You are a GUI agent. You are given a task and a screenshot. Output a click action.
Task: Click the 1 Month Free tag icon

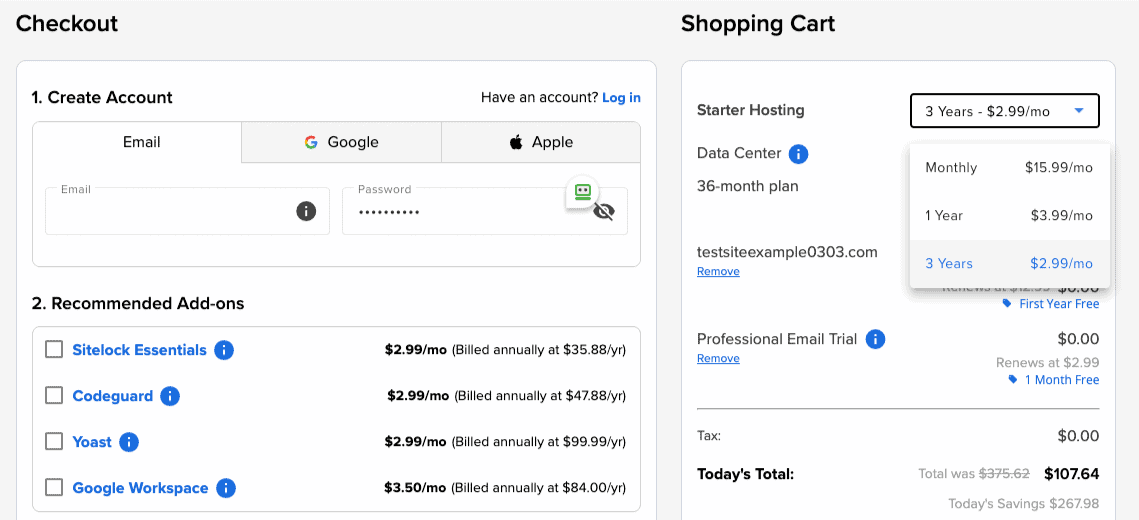(x=1013, y=380)
